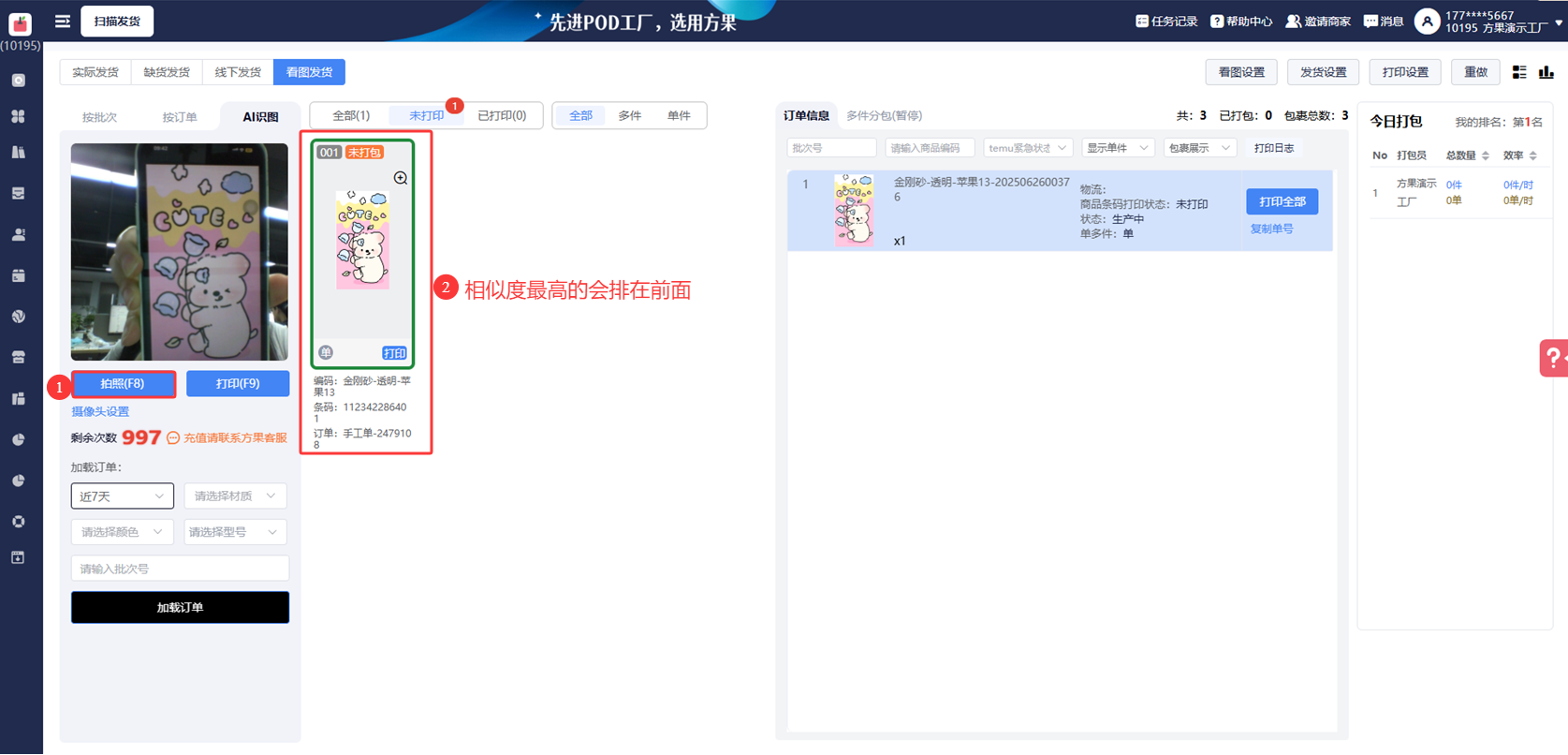
Task: Click the 打印 button on card 001
Action: 394,353
